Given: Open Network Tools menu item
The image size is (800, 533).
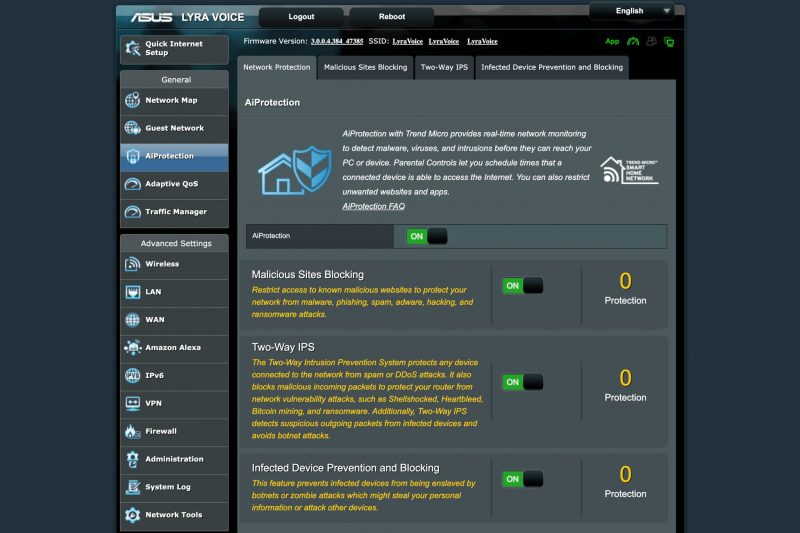Looking at the screenshot, I should click(174, 515).
